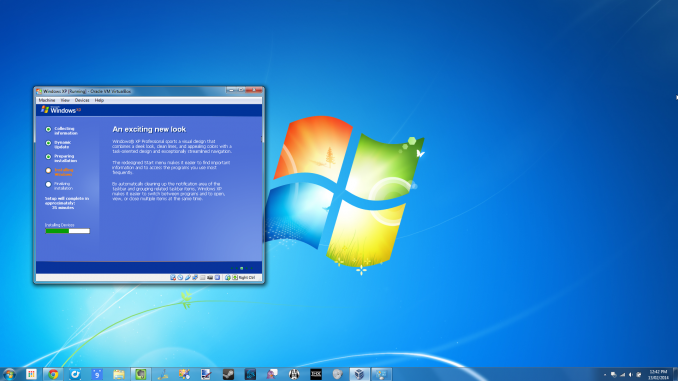Open Evernote from the taskbar

coord(141,375)
